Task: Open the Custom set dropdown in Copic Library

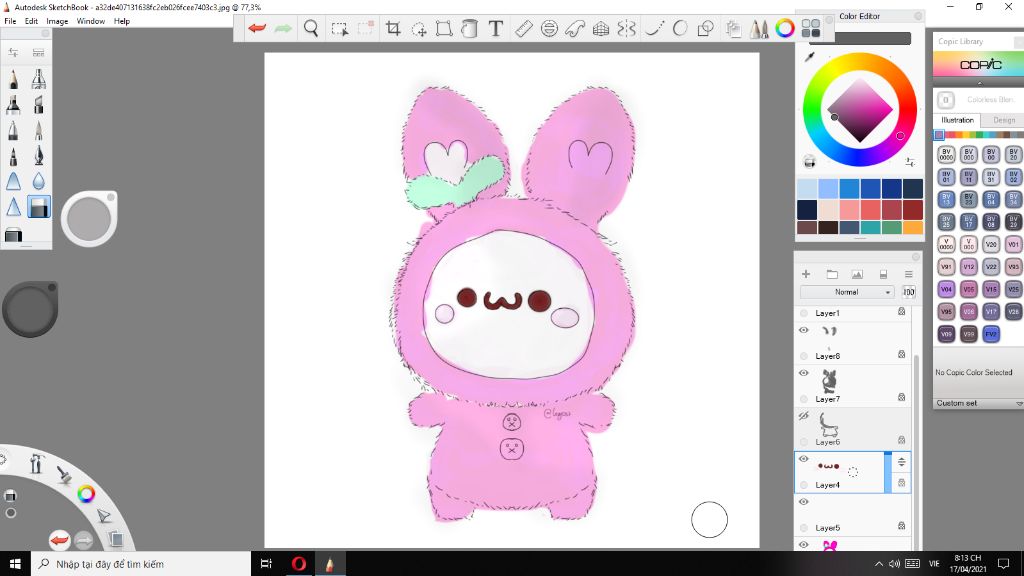Action: [979, 404]
